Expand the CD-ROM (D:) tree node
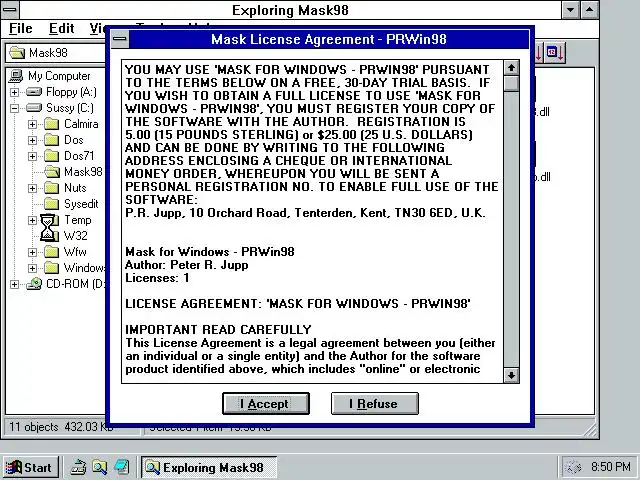The height and width of the screenshot is (480, 640). [14, 284]
